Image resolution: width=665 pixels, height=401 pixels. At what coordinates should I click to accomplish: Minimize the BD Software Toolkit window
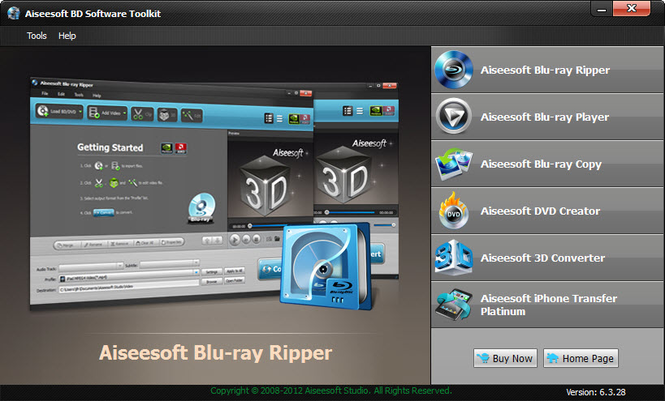(x=601, y=9)
